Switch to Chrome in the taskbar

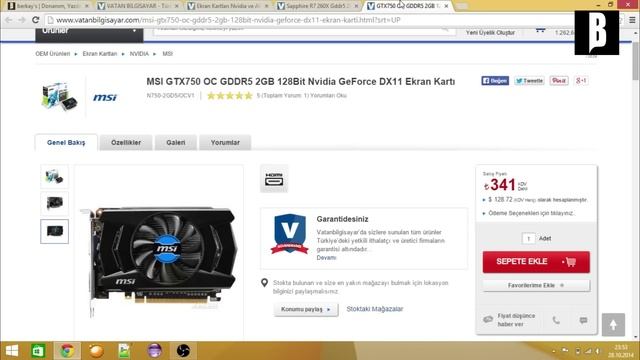(67, 351)
